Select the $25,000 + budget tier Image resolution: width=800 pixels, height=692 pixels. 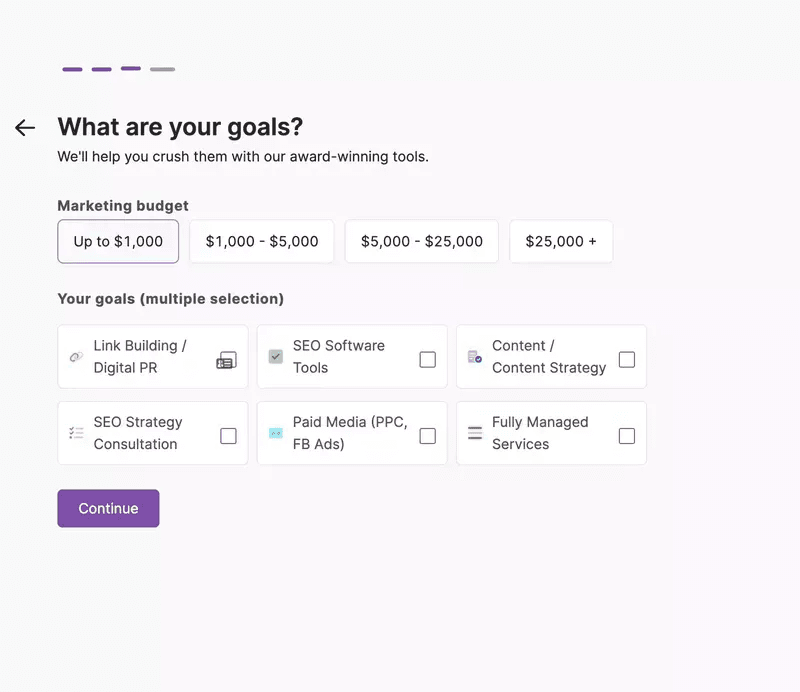pos(561,241)
